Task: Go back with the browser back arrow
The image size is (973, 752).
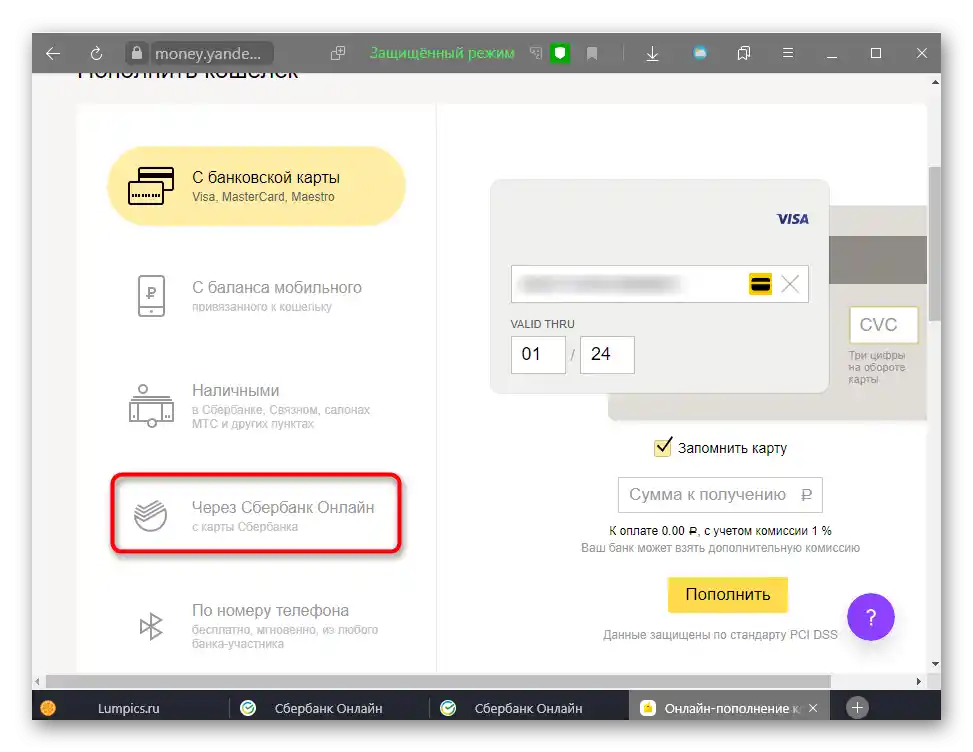Action: click(53, 53)
